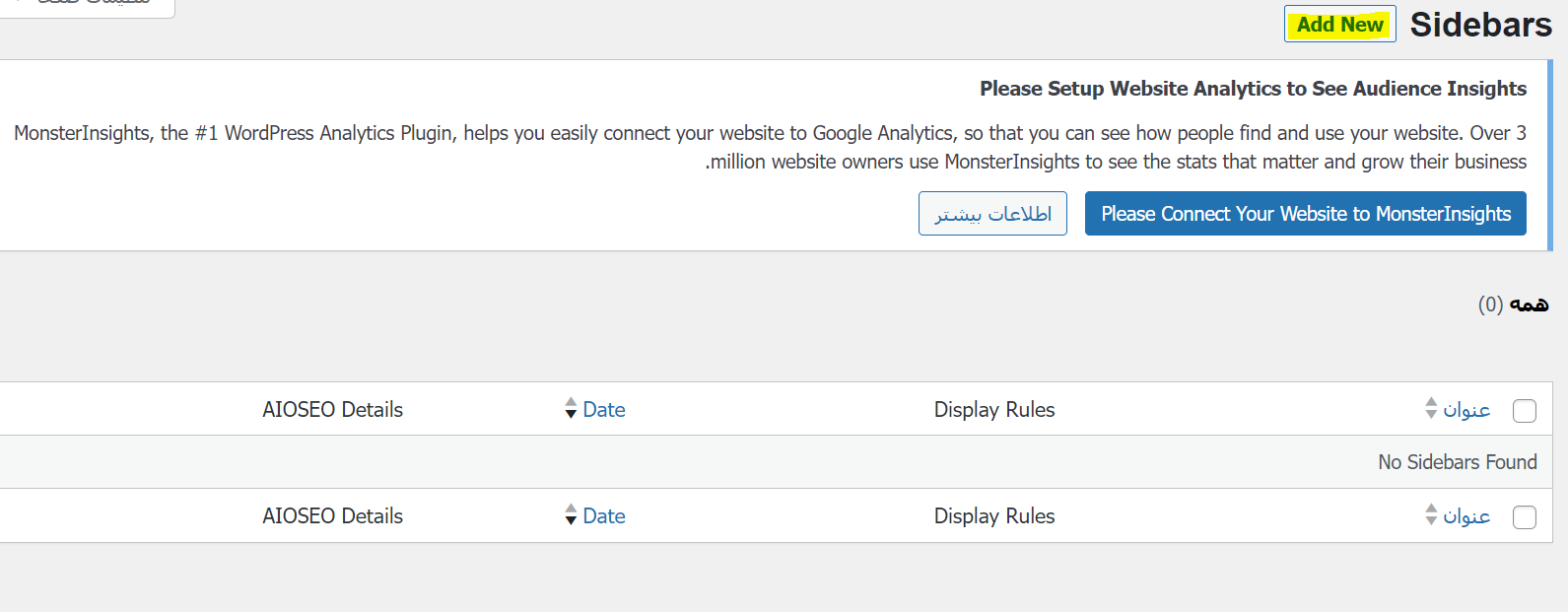Select the همه (0) filter link
1568x612 pixels.
(1513, 305)
